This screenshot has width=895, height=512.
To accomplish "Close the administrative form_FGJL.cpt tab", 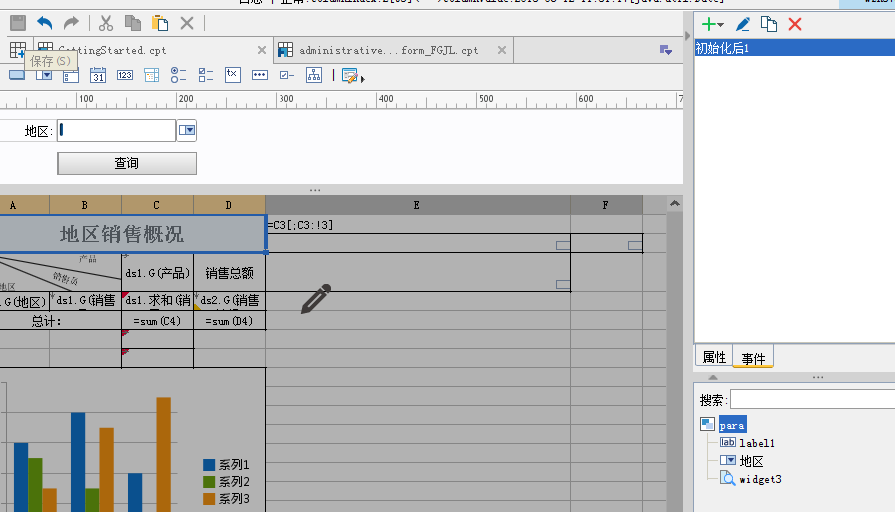I will point(502,50).
